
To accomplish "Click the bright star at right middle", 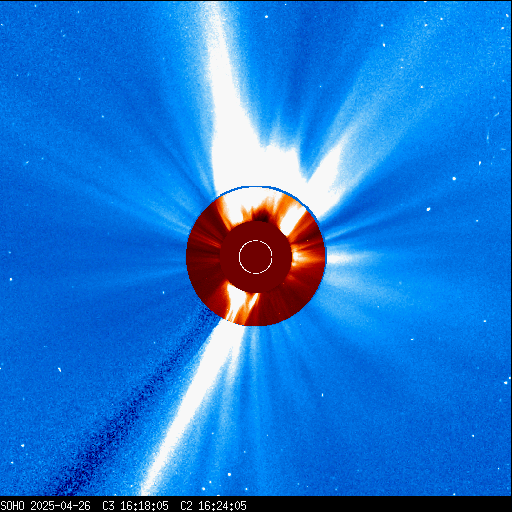I will pyautogui.click(x=454, y=179).
